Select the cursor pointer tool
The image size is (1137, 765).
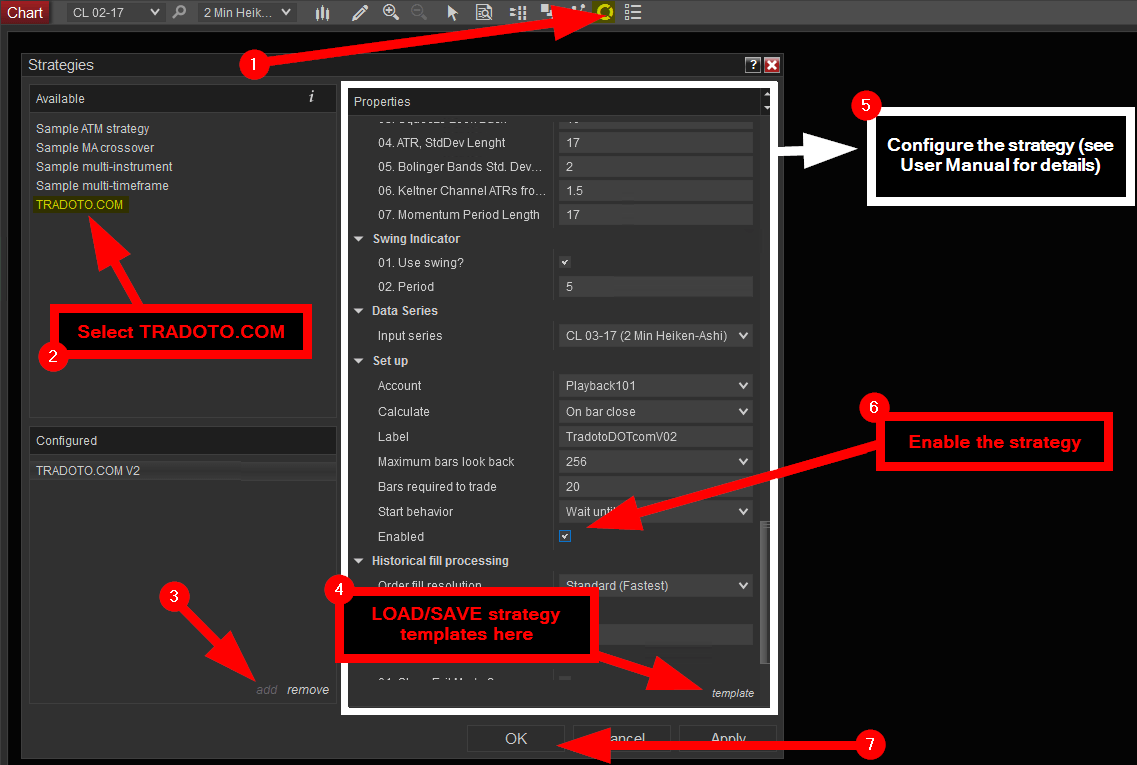point(452,13)
